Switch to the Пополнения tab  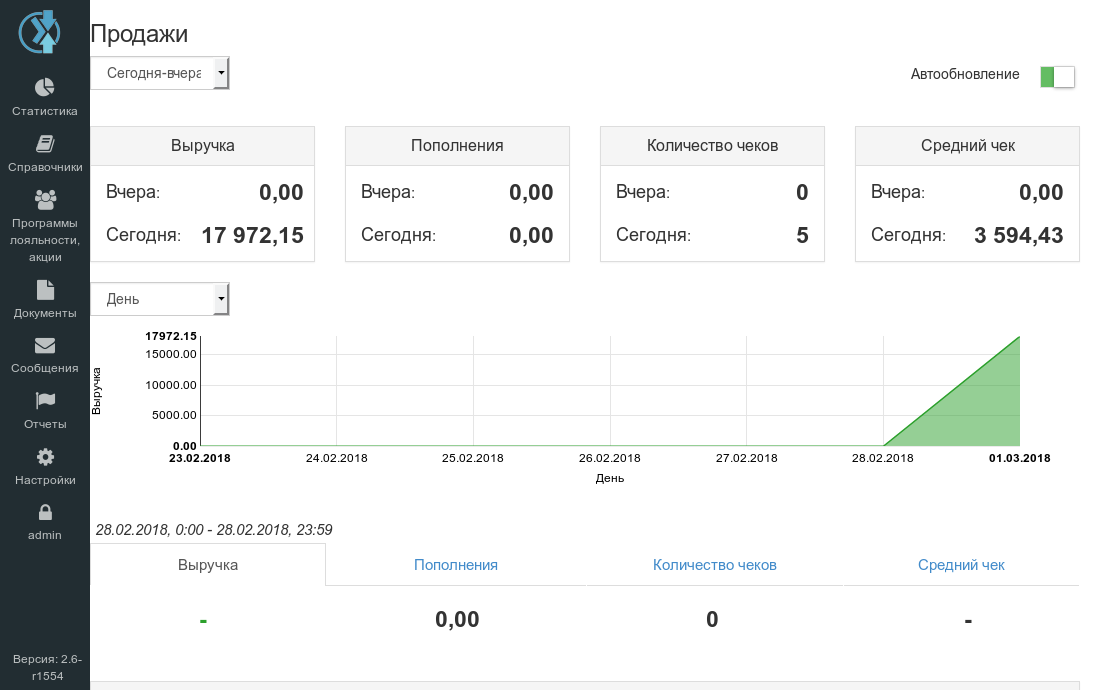click(x=456, y=564)
